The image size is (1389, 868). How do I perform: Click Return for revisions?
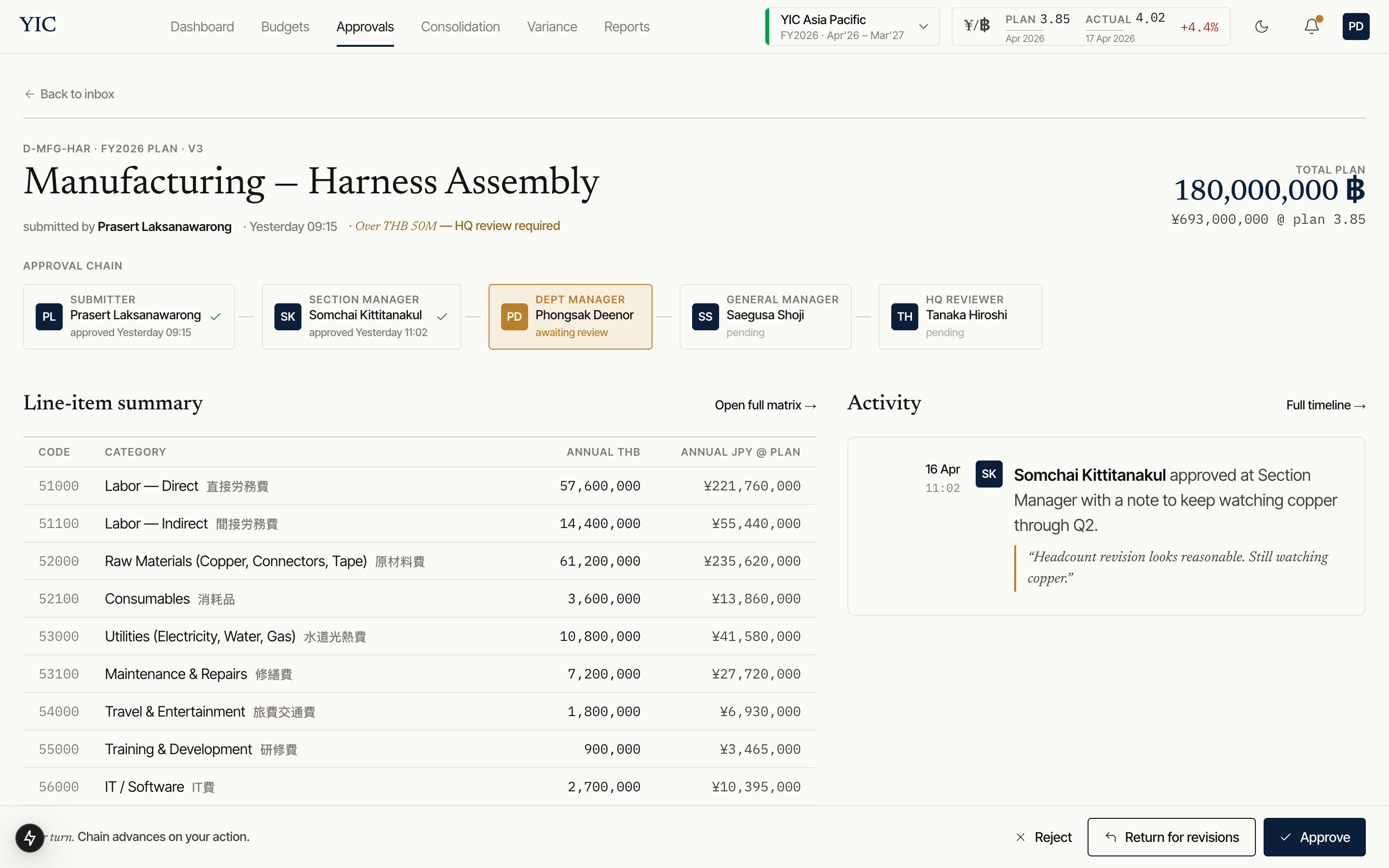point(1171,837)
